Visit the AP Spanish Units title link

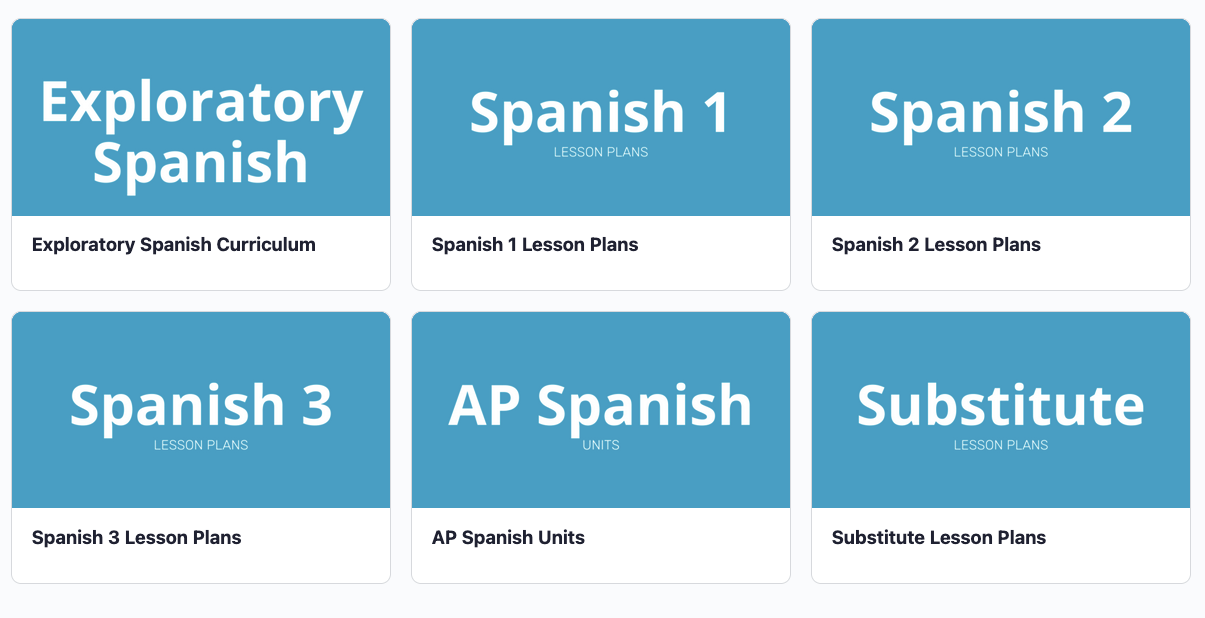pos(508,538)
